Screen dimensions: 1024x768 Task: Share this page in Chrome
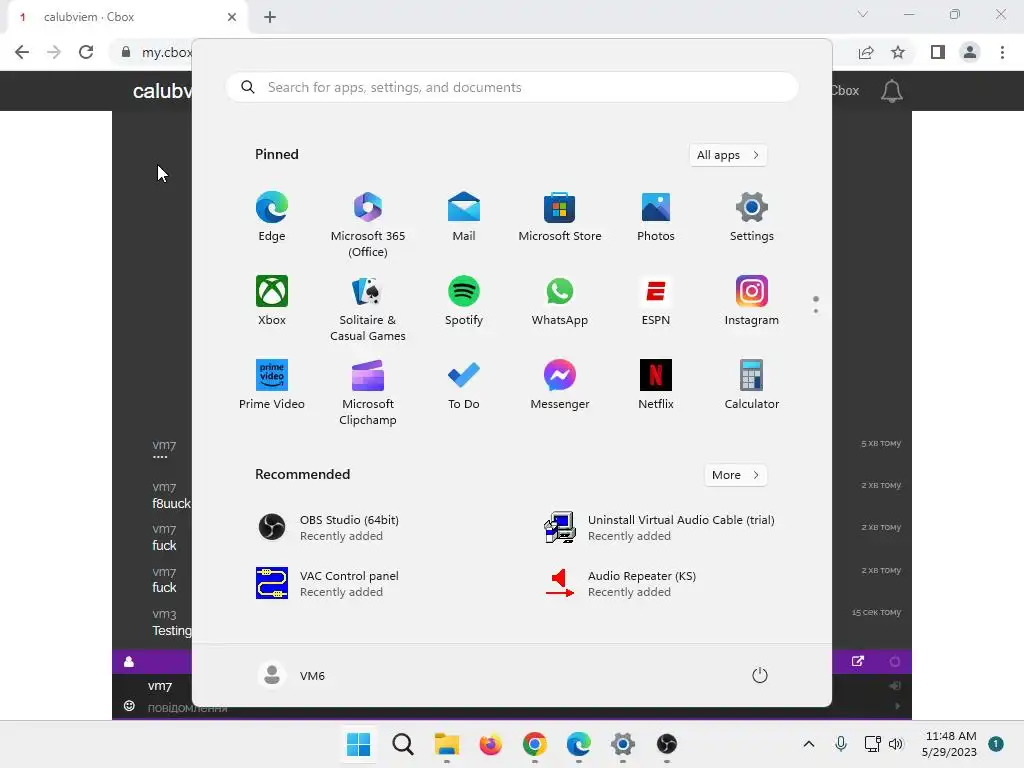pyautogui.click(x=866, y=52)
